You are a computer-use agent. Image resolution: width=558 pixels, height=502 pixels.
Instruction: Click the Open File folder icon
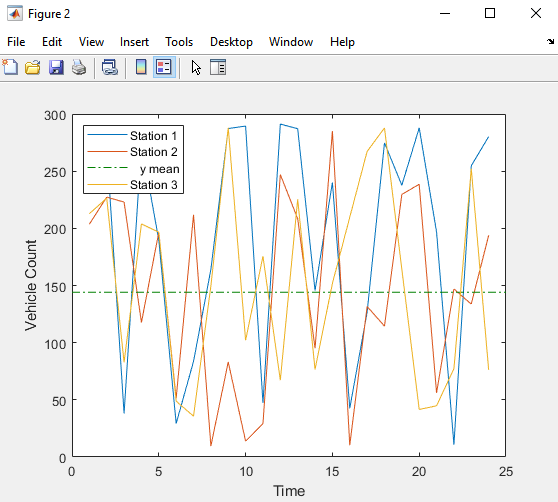pyautogui.click(x=33, y=67)
